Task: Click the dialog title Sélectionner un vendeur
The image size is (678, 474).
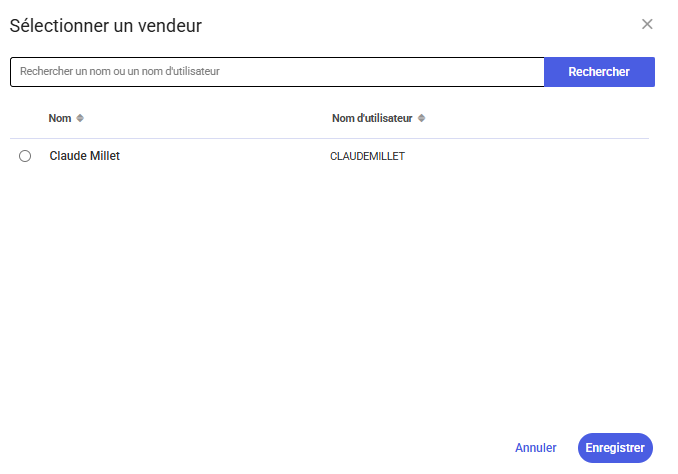Action: click(x=106, y=26)
